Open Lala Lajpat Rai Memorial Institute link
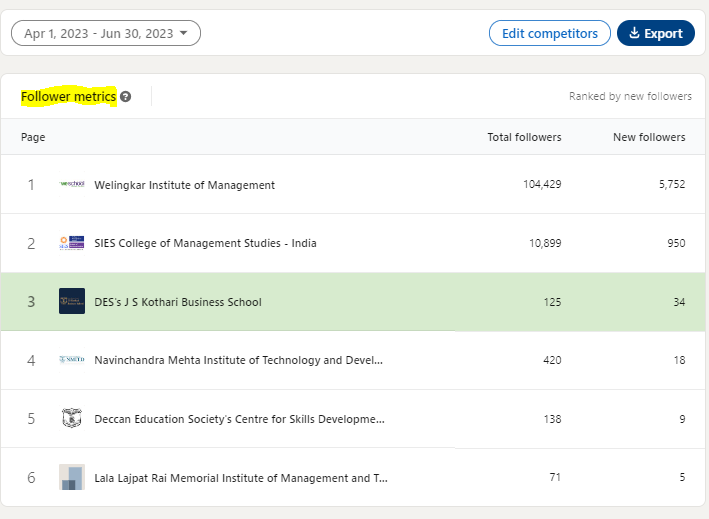 click(x=241, y=478)
